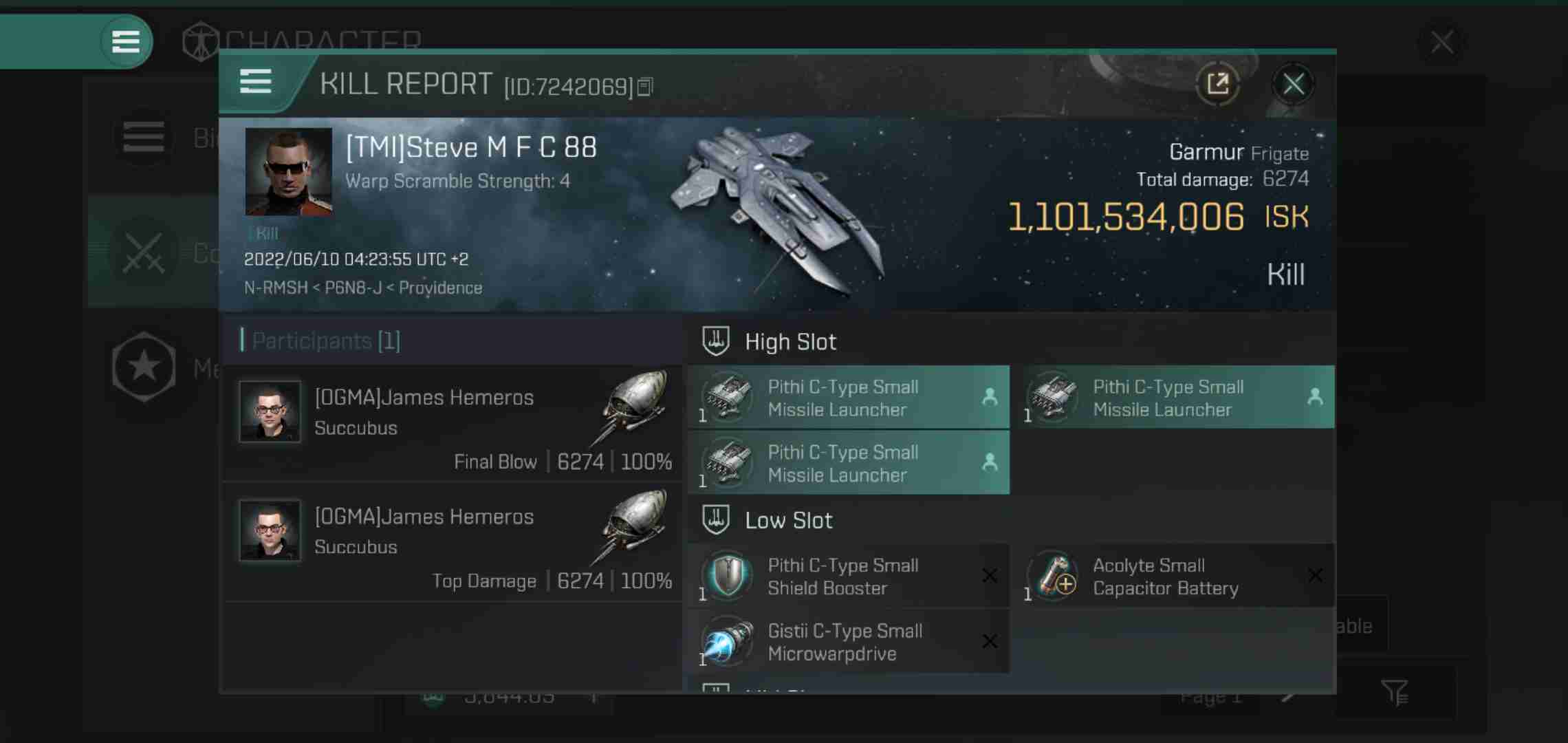Dismiss Gistii C-Type Small Microwarpdrive item
This screenshot has height=743, width=1568.
[x=989, y=640]
